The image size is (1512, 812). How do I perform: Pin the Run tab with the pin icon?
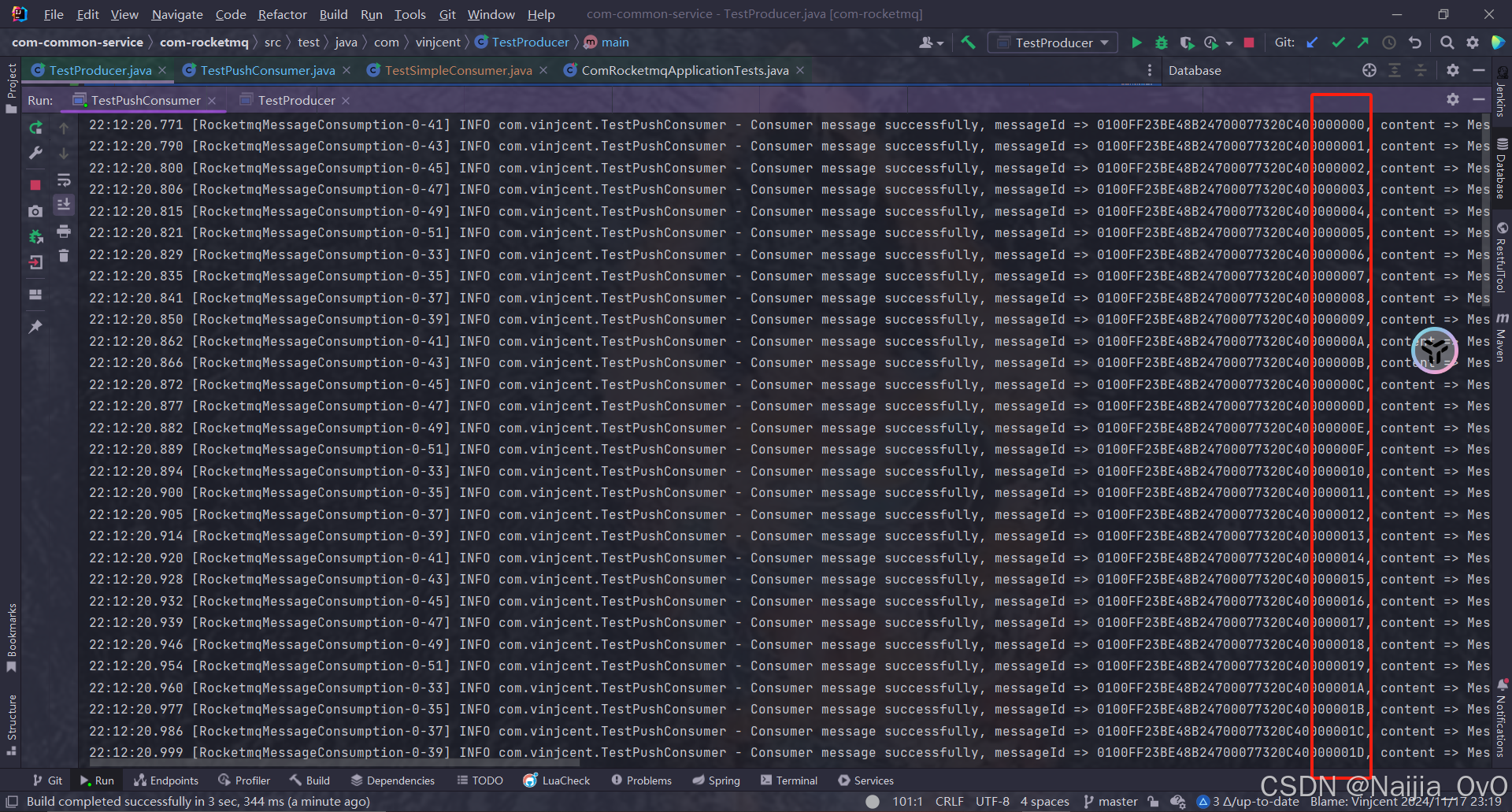click(x=35, y=326)
